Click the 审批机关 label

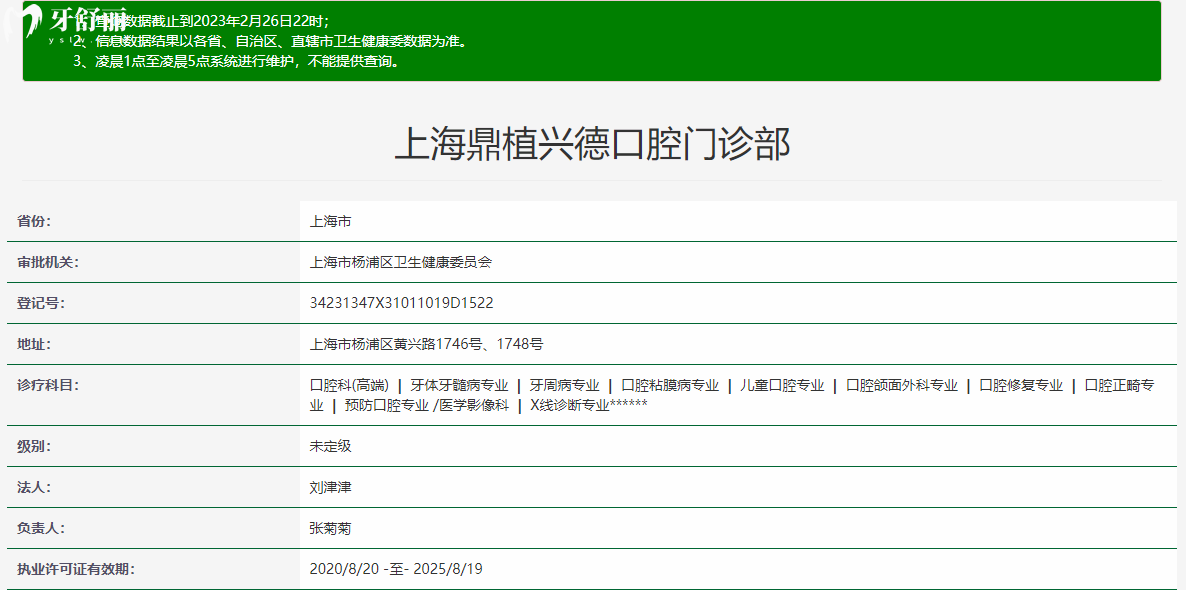[48, 262]
